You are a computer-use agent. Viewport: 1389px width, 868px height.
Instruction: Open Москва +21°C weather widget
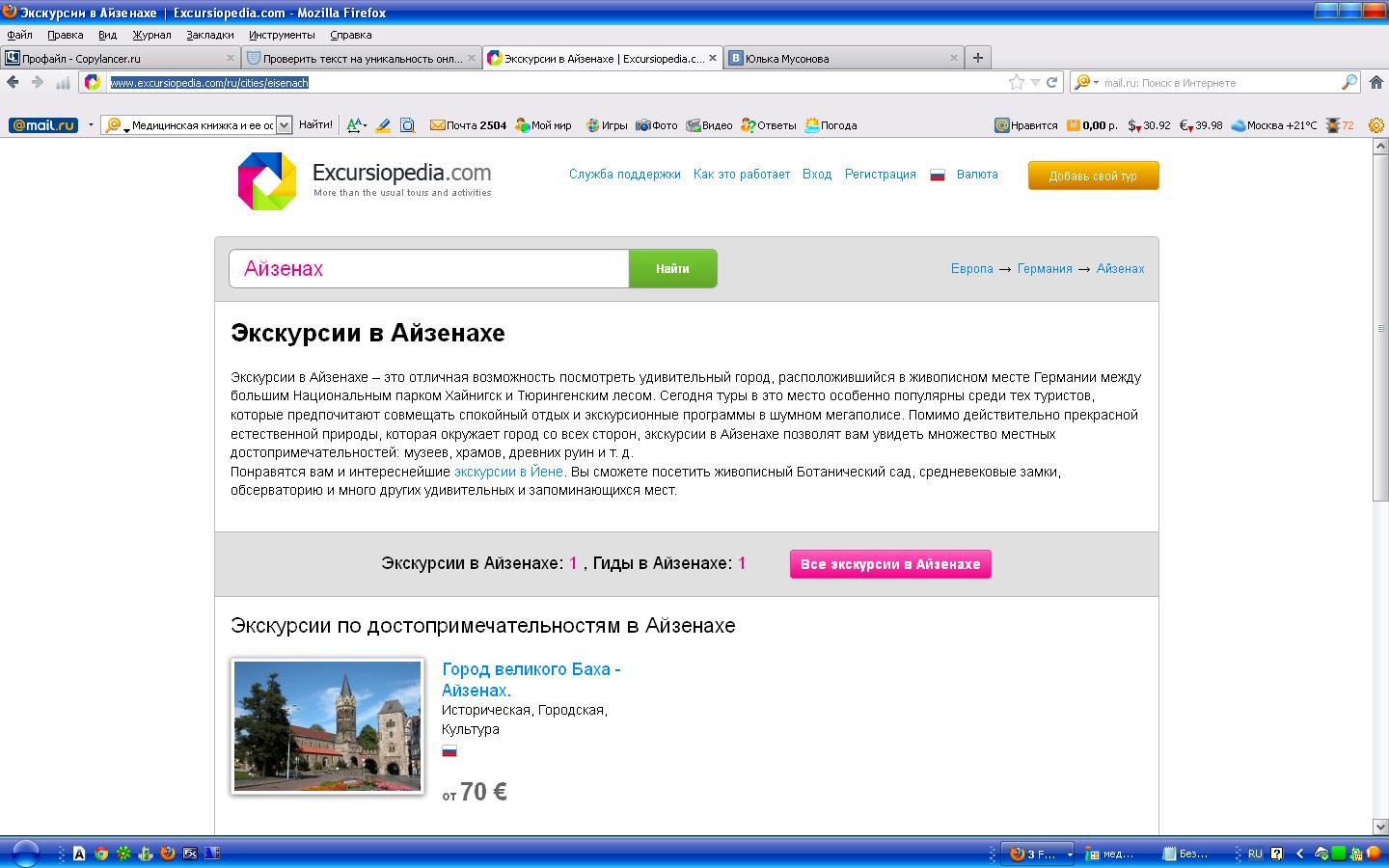pyautogui.click(x=1273, y=125)
